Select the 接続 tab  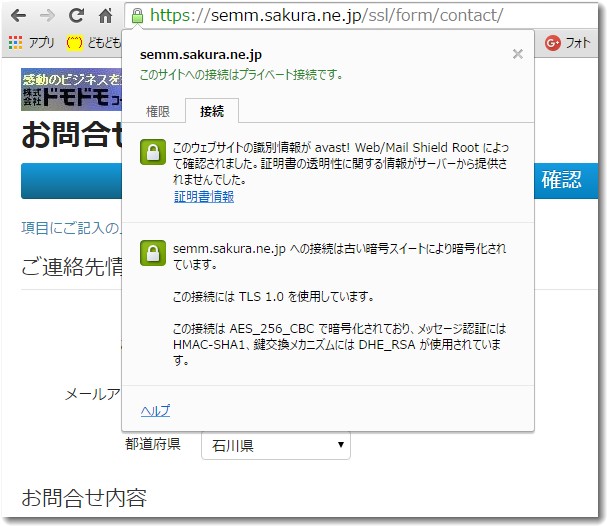coord(212,111)
